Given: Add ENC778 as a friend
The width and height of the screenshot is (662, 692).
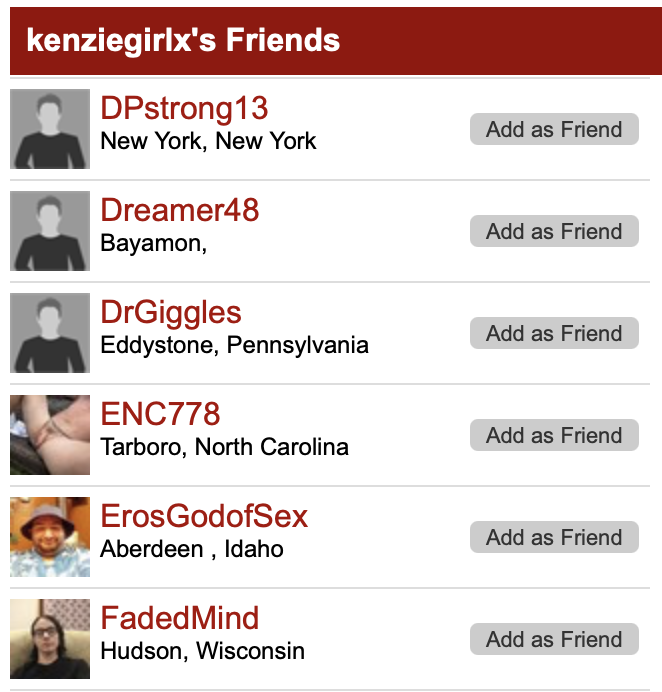Looking at the screenshot, I should click(x=554, y=435).
